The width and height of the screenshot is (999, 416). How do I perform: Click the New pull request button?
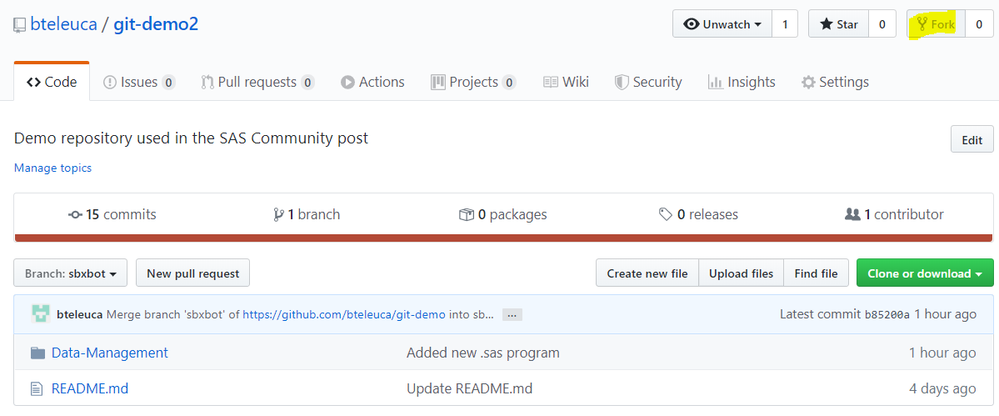(x=192, y=273)
